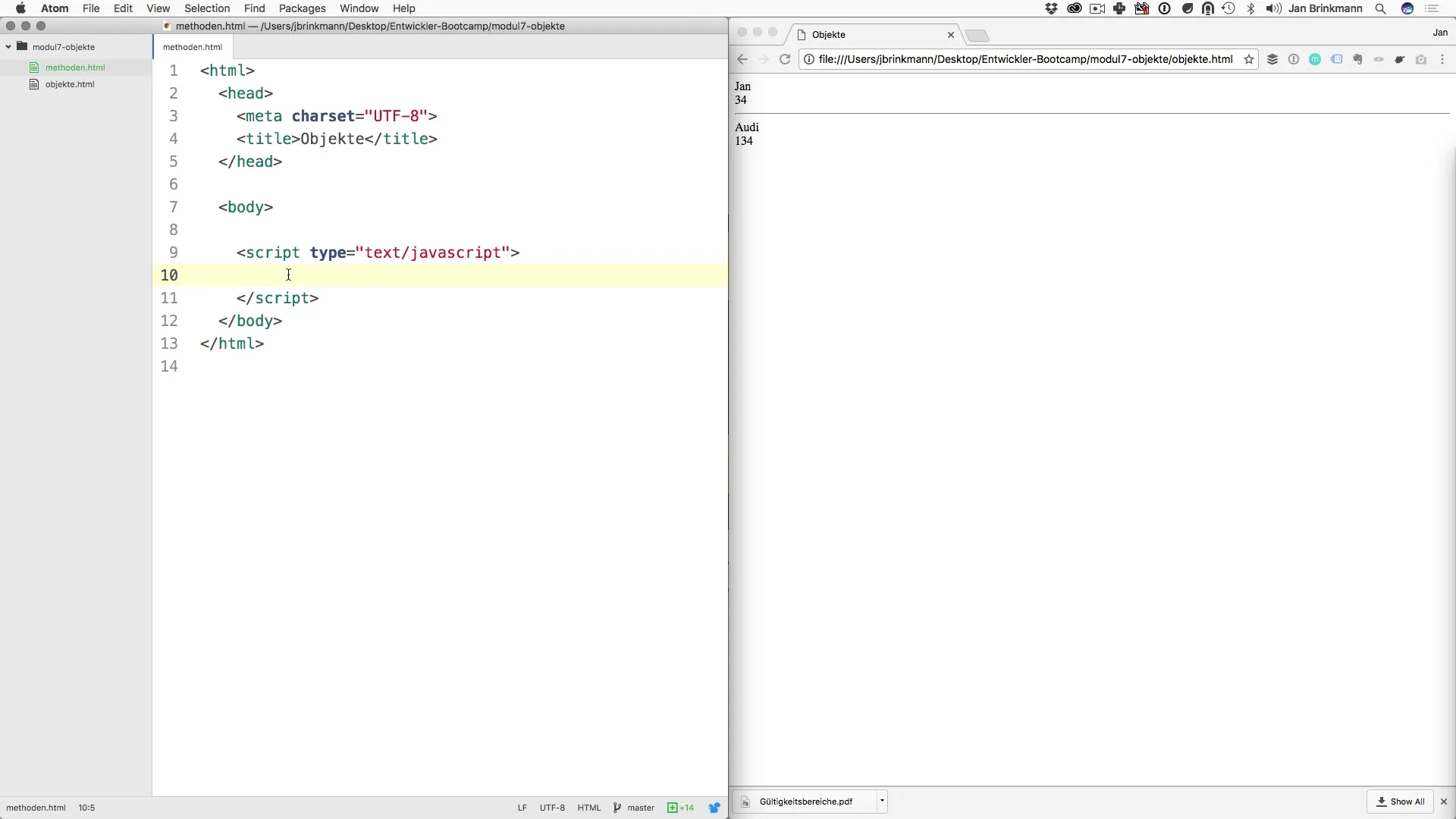Open the Evernote elephant extension
Image resolution: width=1456 pixels, height=819 pixels.
(1357, 59)
